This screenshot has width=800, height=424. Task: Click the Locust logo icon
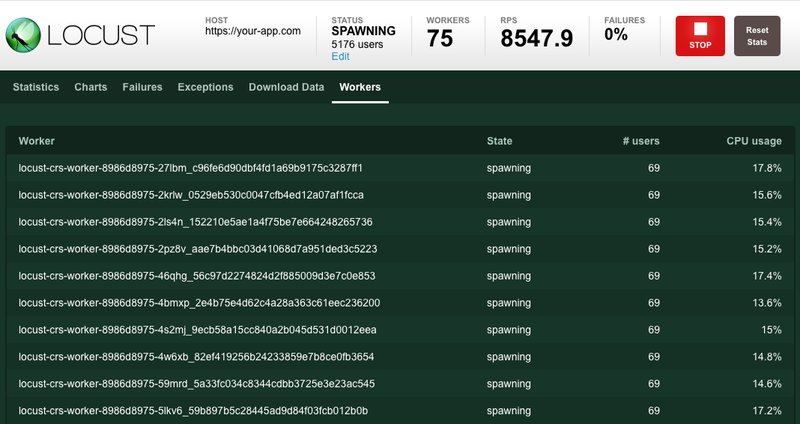(23, 35)
